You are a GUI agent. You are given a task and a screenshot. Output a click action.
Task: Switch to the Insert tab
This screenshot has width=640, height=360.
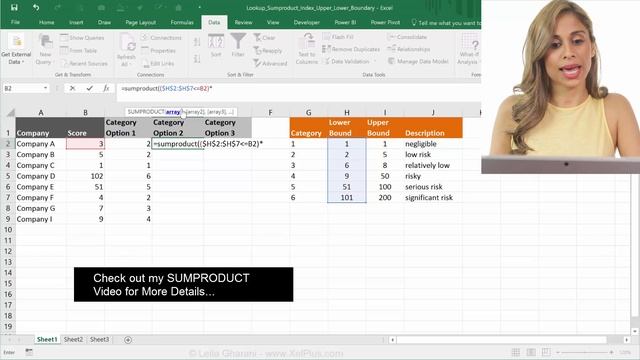coord(76,22)
